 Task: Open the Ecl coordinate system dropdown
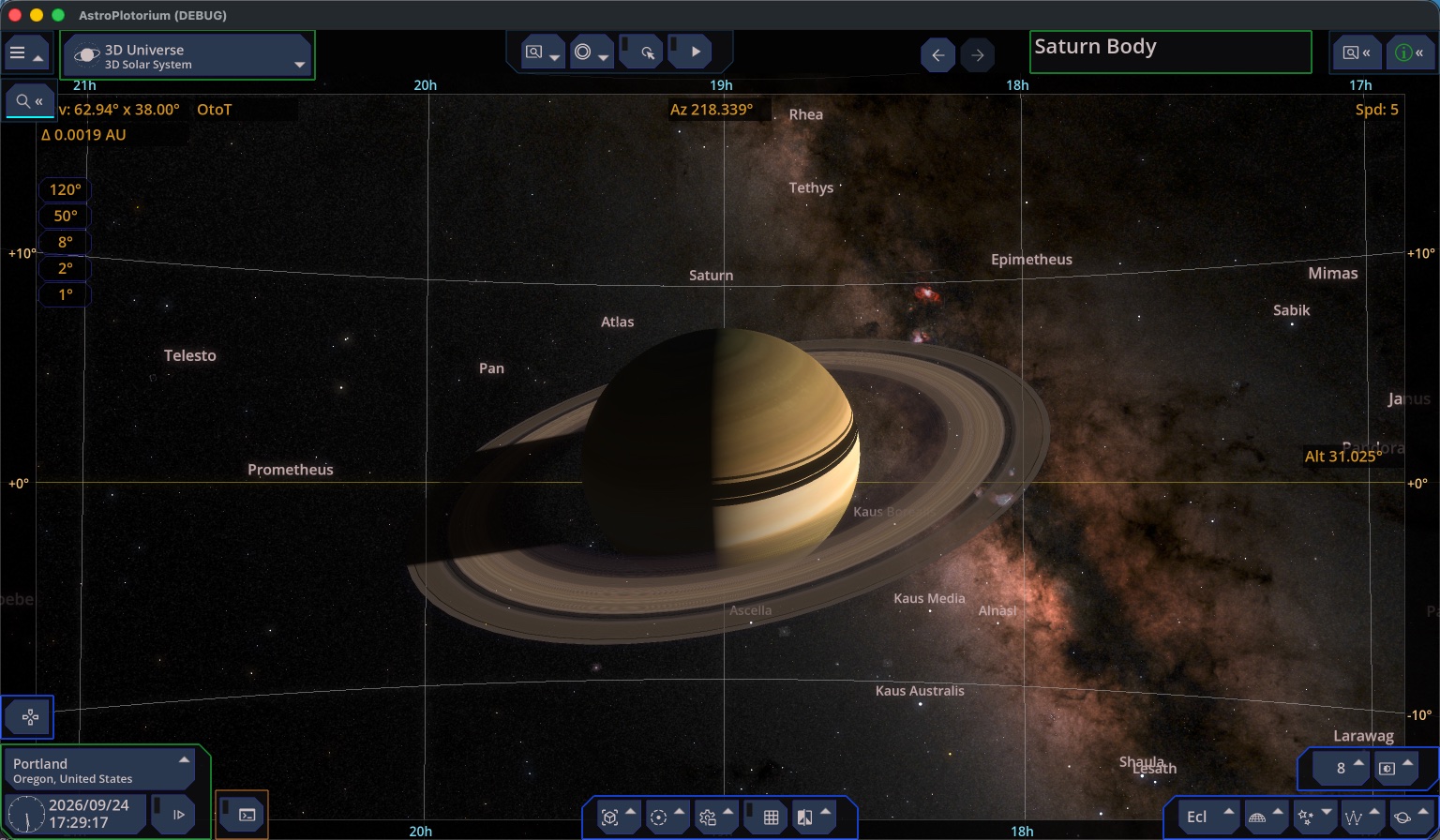click(1207, 817)
